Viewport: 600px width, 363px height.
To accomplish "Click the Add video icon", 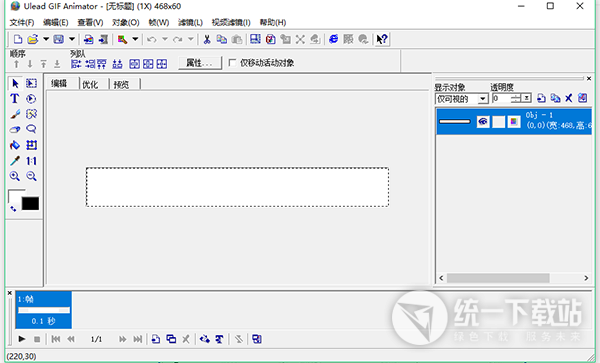I will coord(103,39).
